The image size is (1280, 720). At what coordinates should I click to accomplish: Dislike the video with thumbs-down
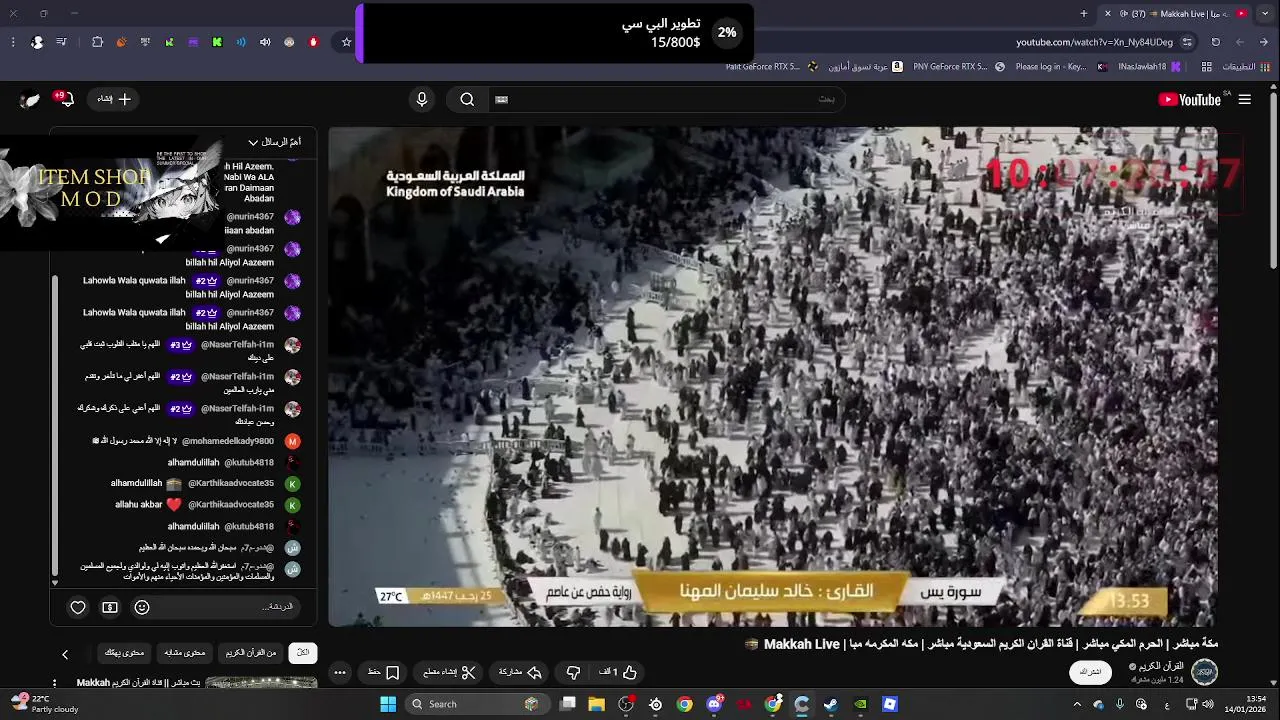(x=573, y=672)
